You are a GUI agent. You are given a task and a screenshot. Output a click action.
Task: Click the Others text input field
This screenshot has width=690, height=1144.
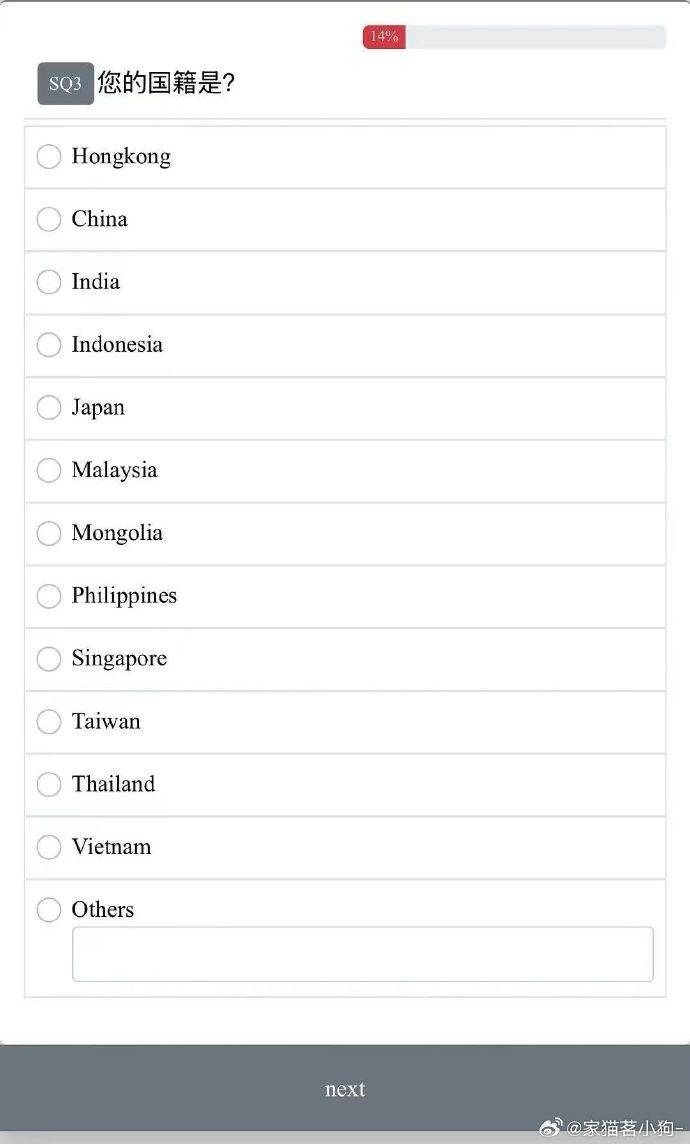[x=362, y=954]
